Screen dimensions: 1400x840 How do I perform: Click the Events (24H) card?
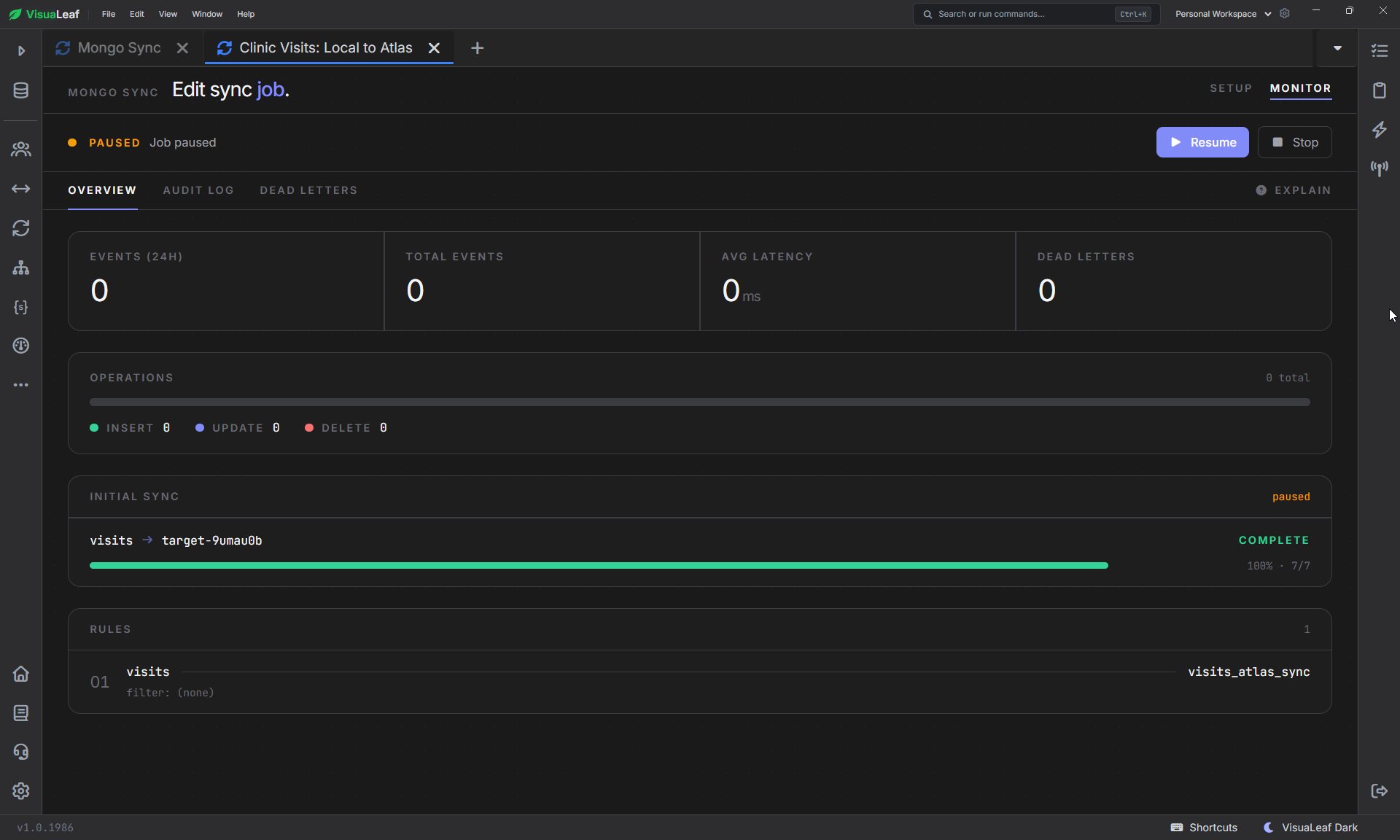tap(226, 281)
